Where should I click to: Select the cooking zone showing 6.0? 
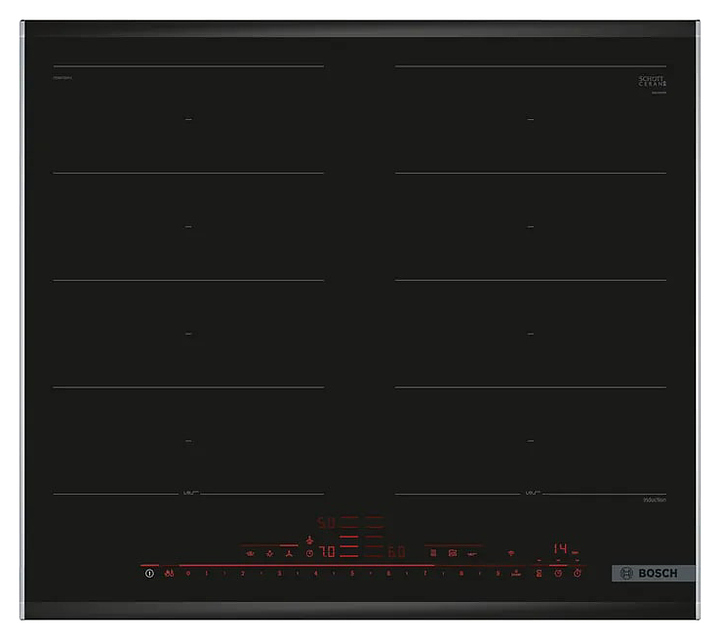click(396, 551)
